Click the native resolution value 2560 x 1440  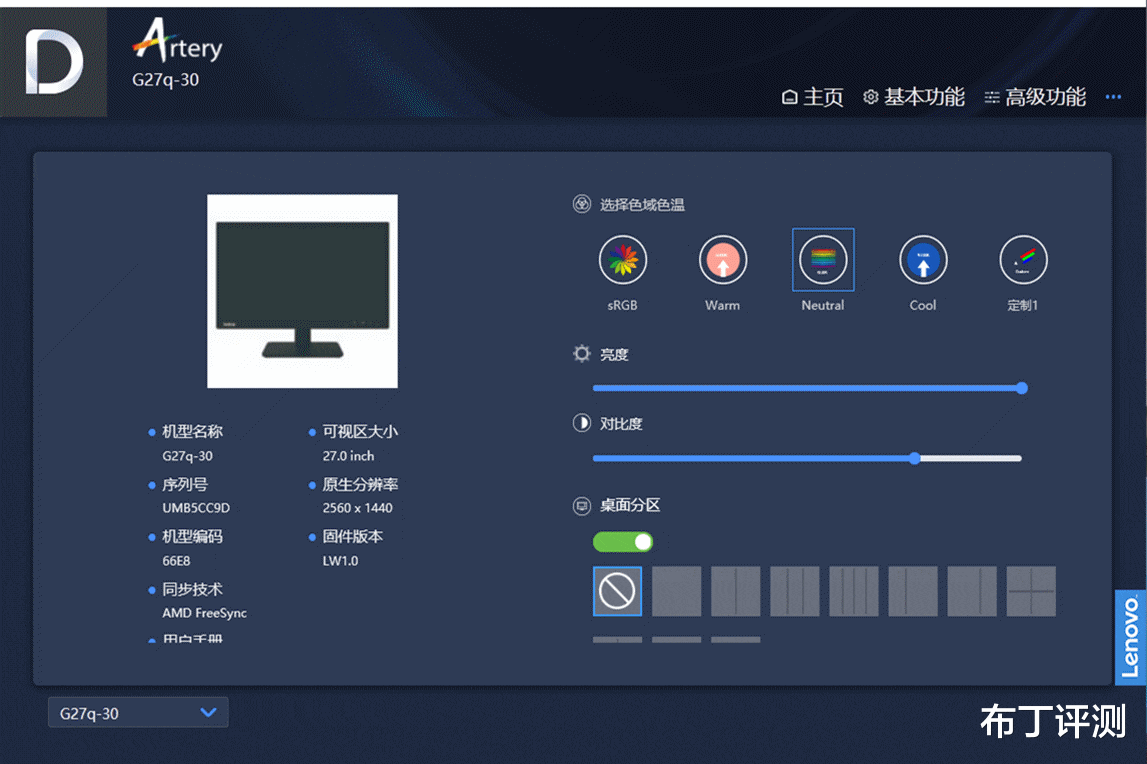(x=358, y=508)
